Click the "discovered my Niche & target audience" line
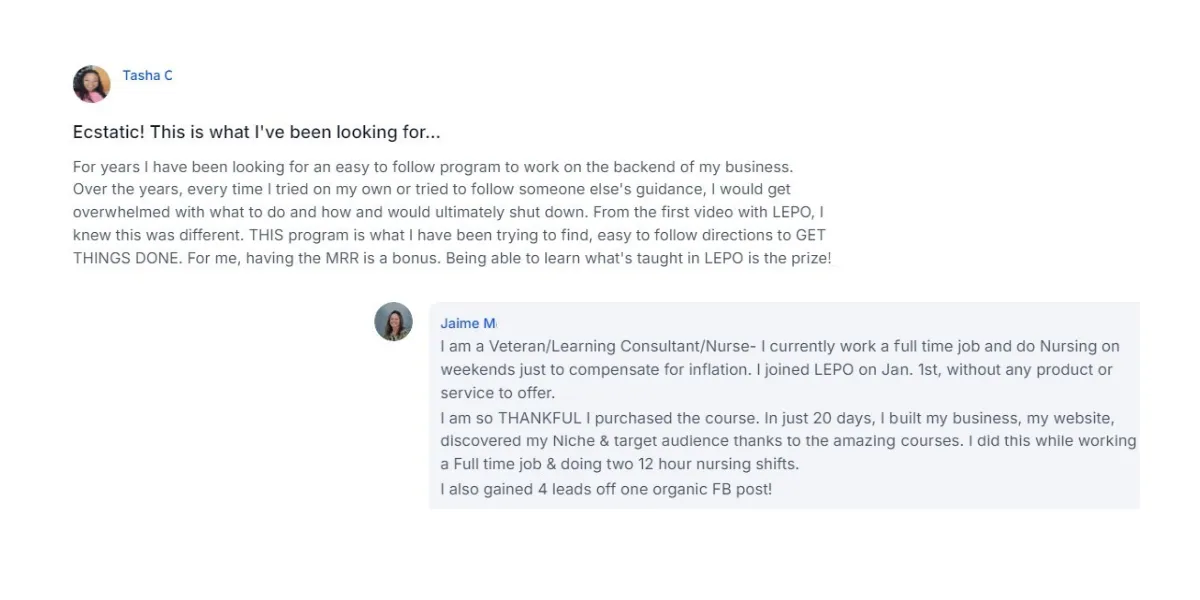The image size is (1200, 600). (x=788, y=441)
